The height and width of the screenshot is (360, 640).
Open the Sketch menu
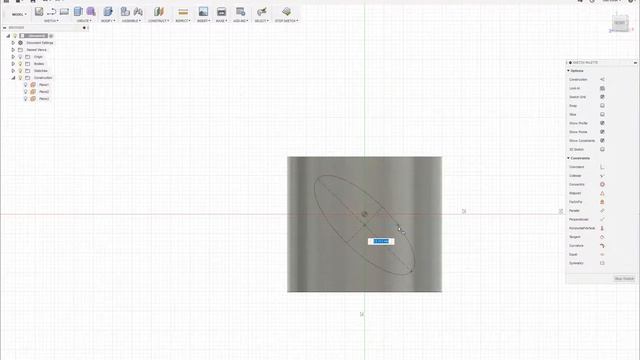(51, 21)
